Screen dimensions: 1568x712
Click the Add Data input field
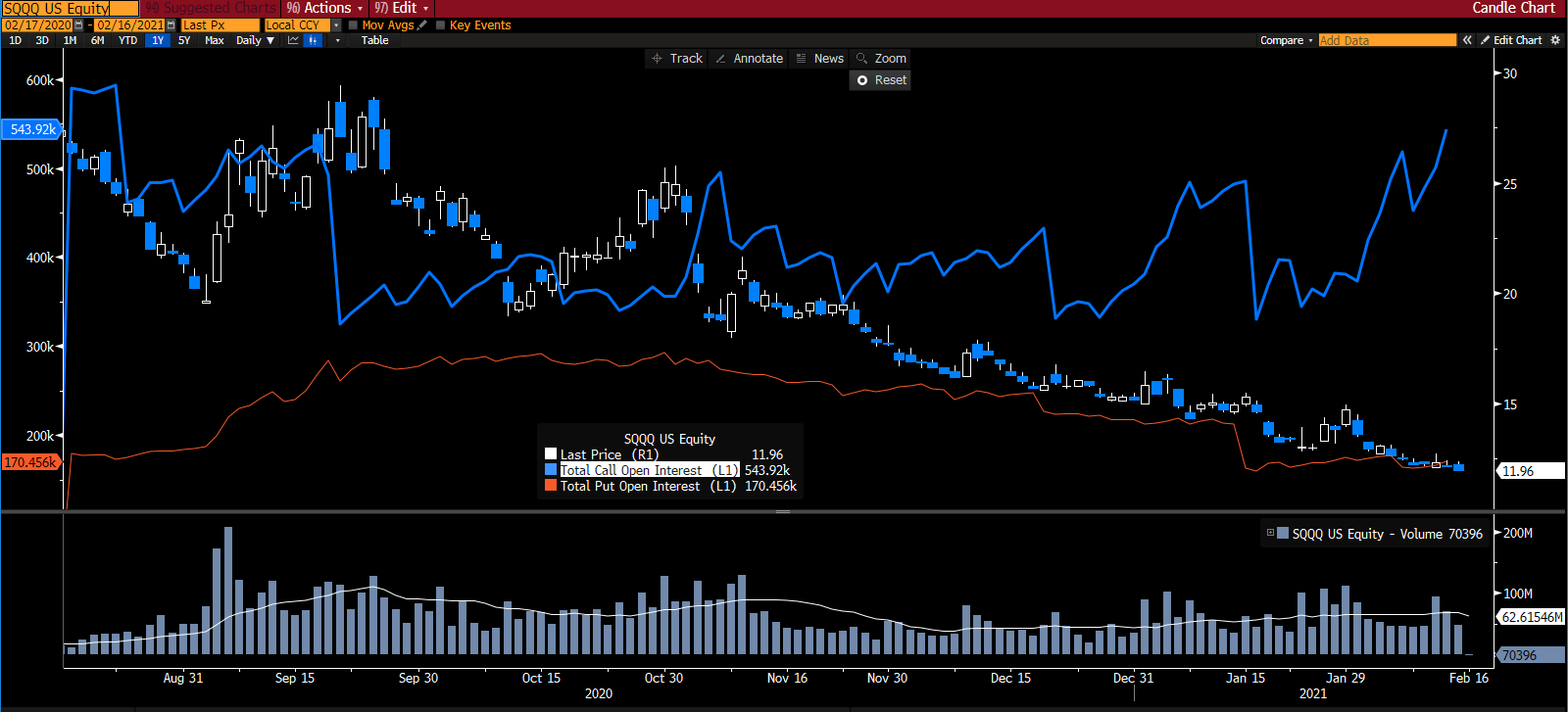pos(1388,40)
